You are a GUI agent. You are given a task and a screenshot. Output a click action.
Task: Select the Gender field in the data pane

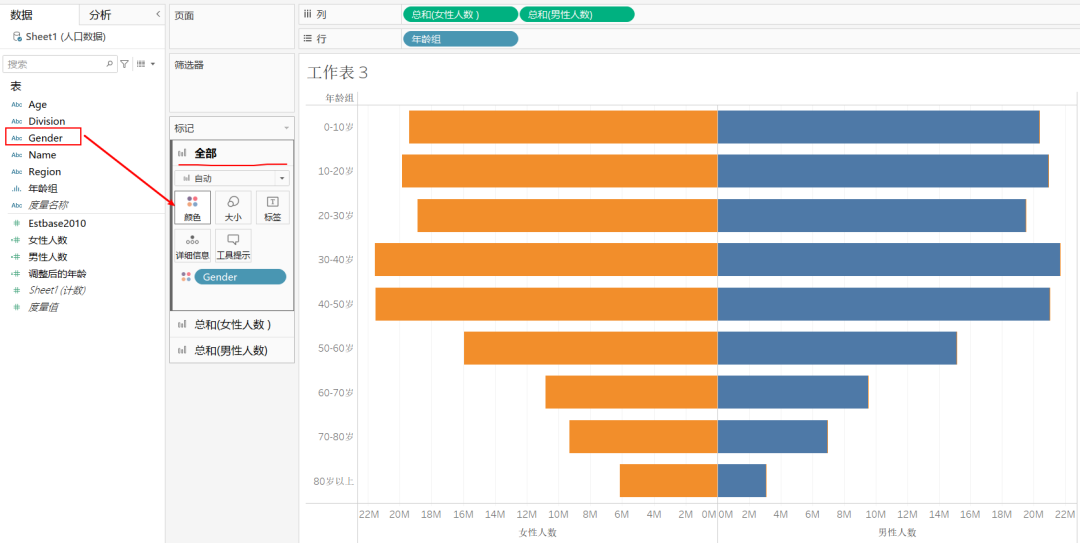point(45,138)
